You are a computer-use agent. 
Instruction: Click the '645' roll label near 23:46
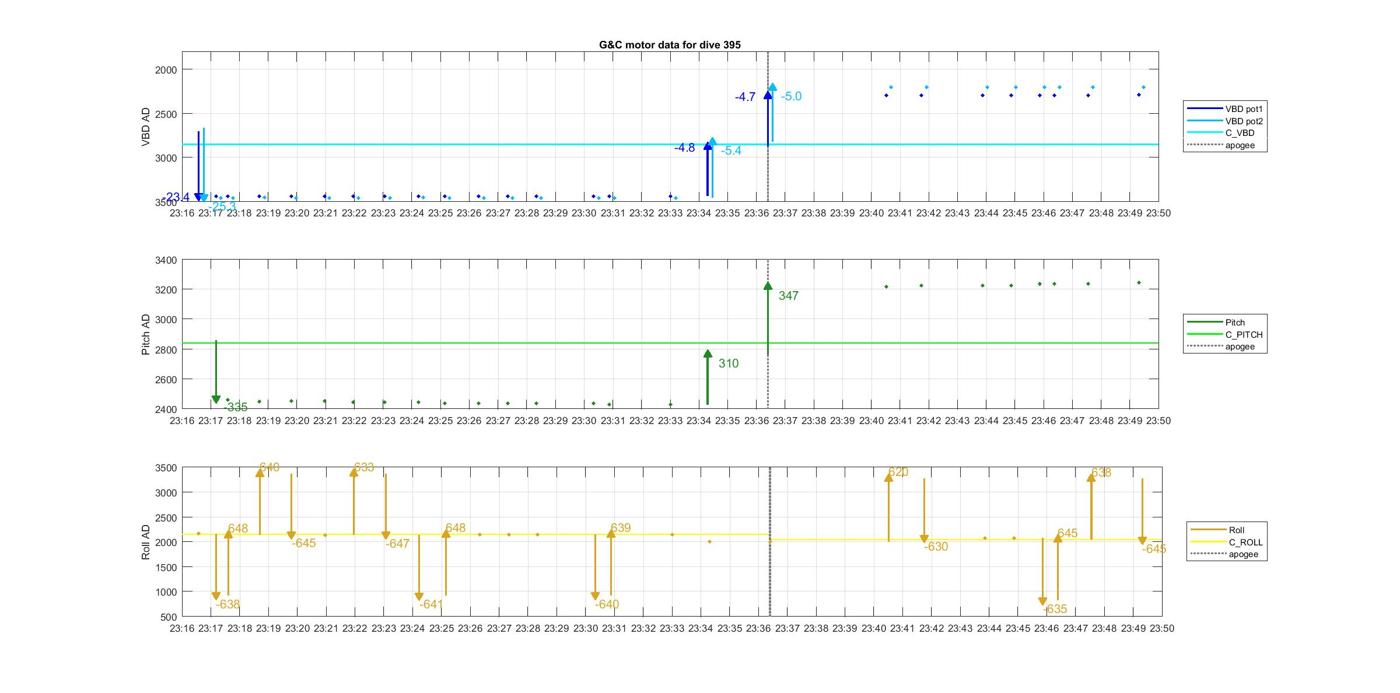tap(1067, 534)
